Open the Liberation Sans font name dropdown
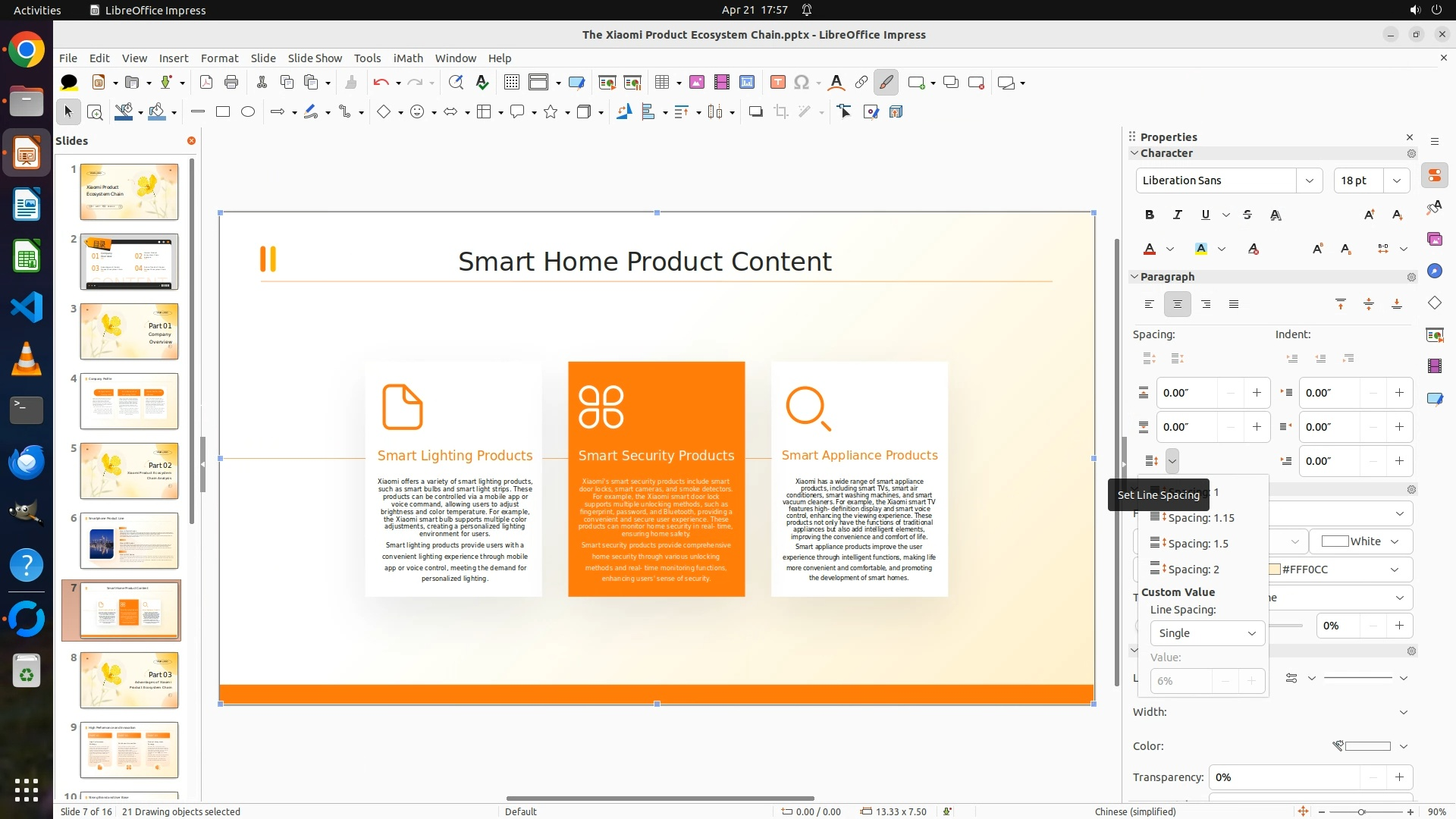The height and width of the screenshot is (819, 1456). [x=1310, y=180]
